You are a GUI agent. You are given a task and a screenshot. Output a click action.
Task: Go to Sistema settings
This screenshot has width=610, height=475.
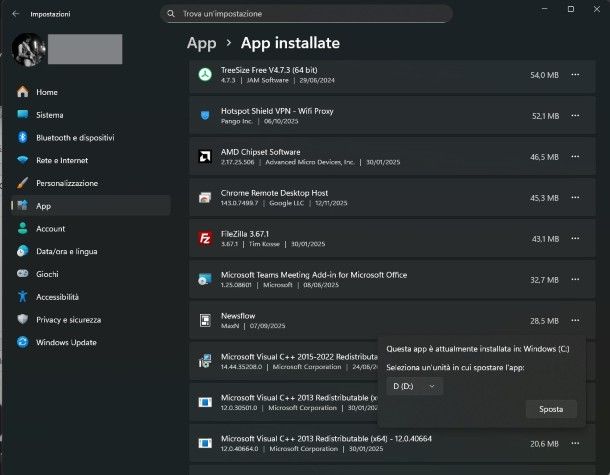click(x=91, y=115)
